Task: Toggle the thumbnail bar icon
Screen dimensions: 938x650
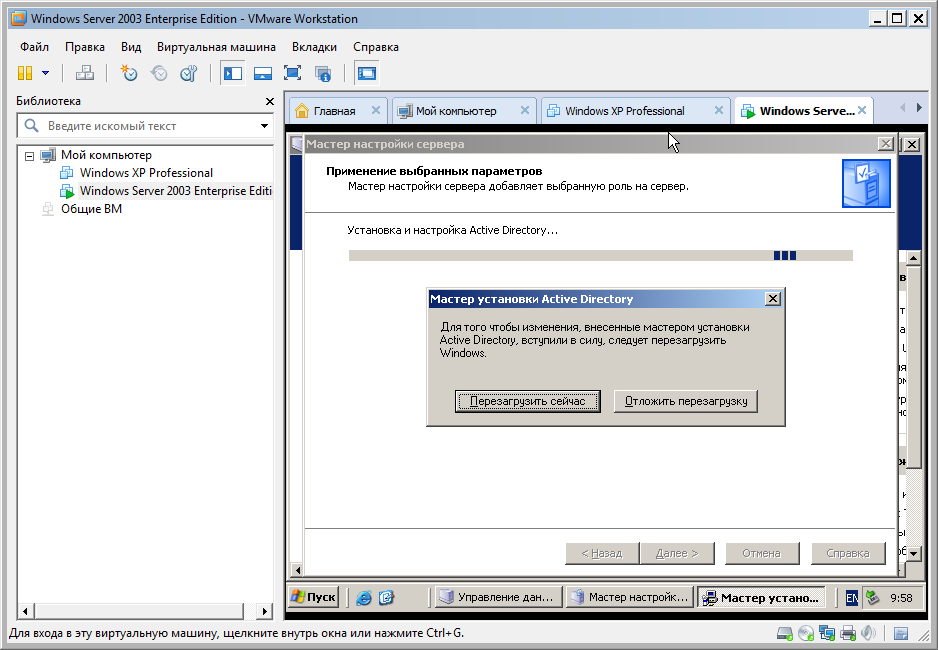Action: click(263, 73)
